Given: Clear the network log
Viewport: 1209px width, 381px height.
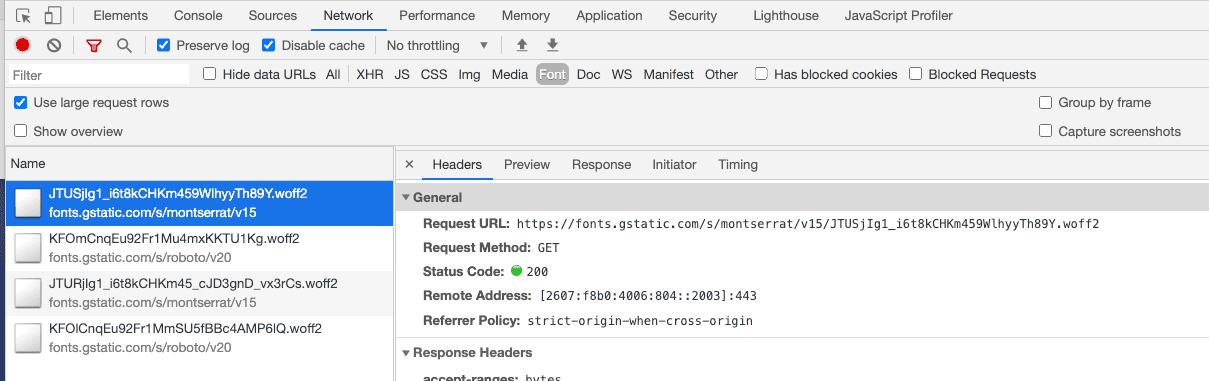Looking at the screenshot, I should click(x=54, y=45).
